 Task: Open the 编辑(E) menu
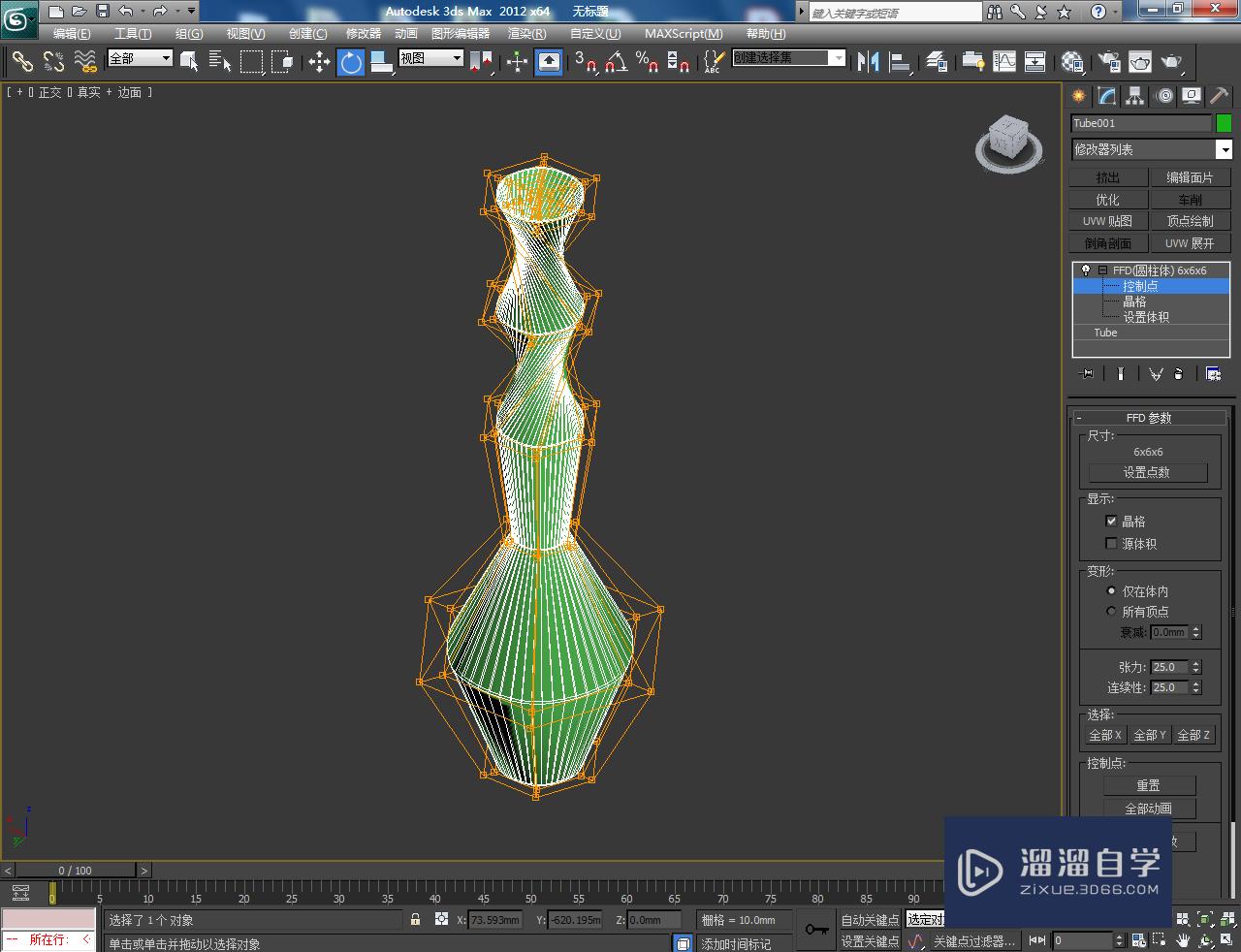click(72, 34)
